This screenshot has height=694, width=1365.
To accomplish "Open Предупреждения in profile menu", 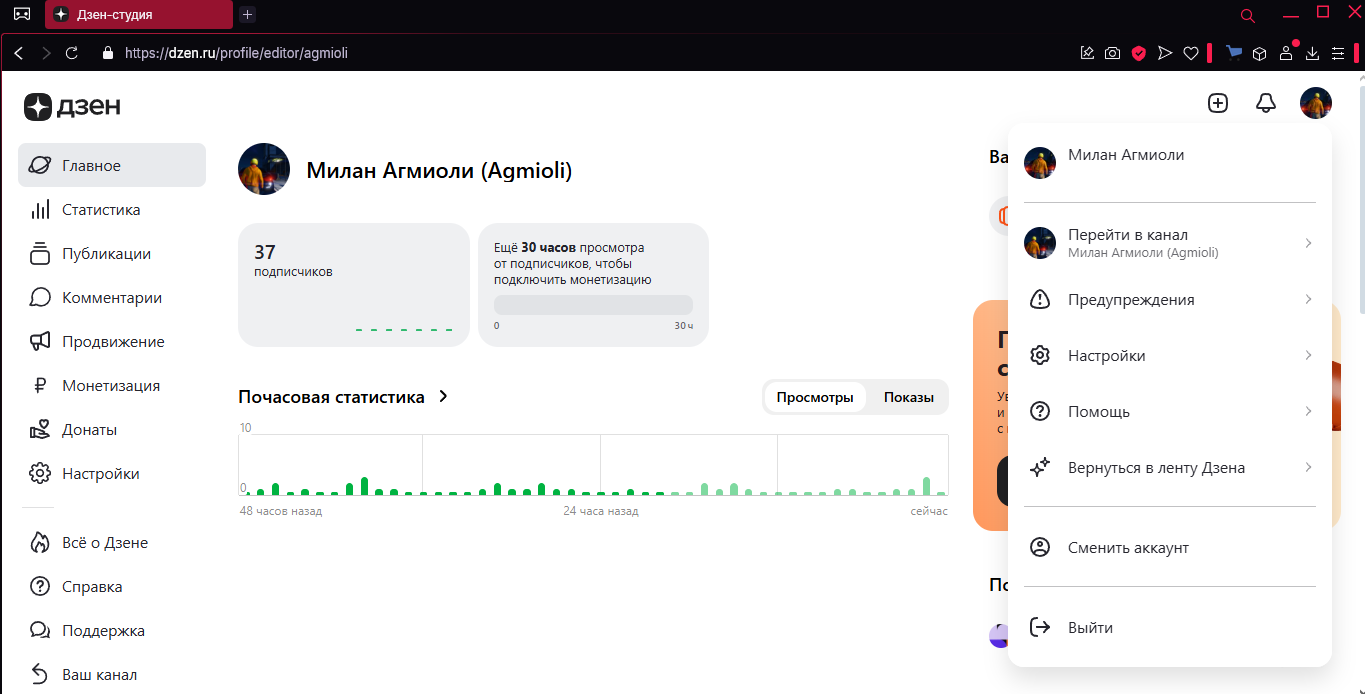I will 1170,299.
